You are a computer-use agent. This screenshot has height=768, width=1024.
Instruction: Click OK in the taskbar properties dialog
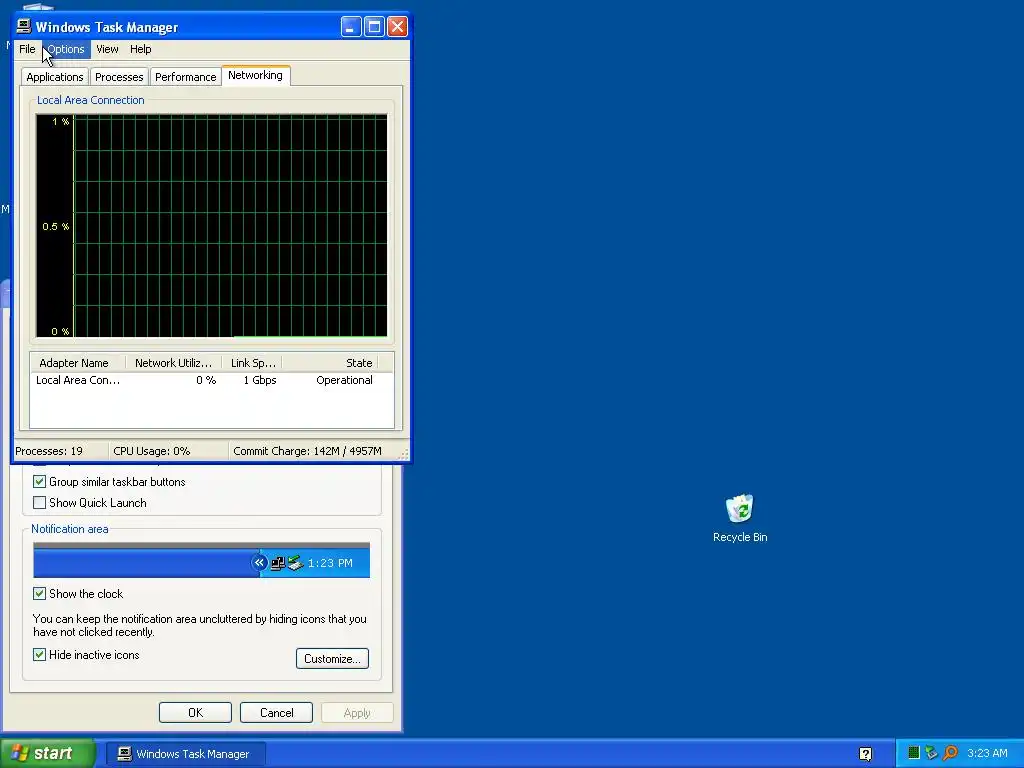coord(195,712)
